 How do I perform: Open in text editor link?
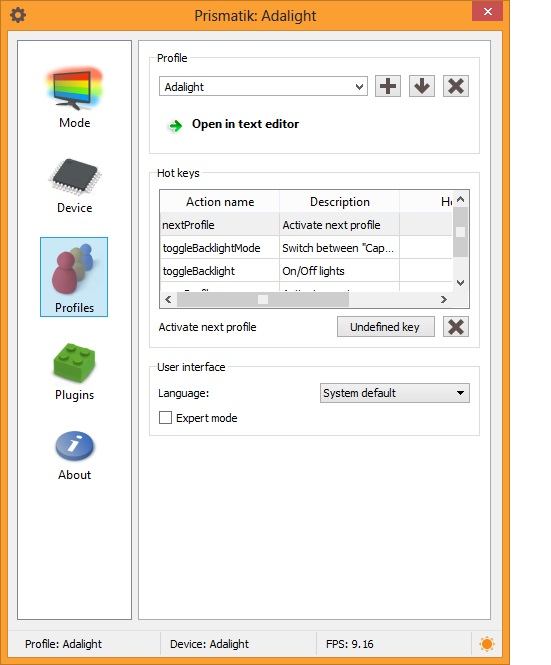tap(245, 124)
